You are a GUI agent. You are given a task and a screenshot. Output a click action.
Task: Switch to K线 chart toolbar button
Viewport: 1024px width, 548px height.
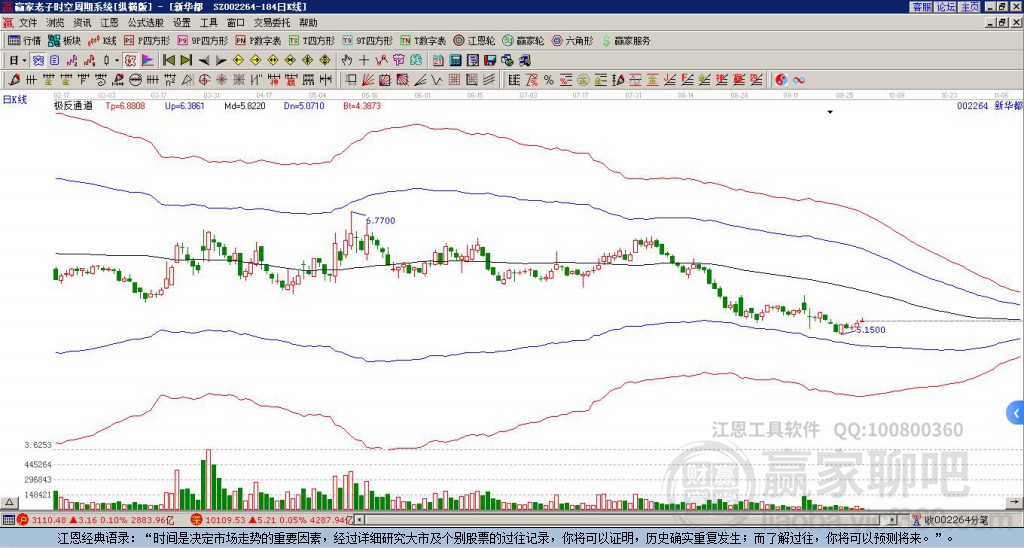click(x=102, y=40)
